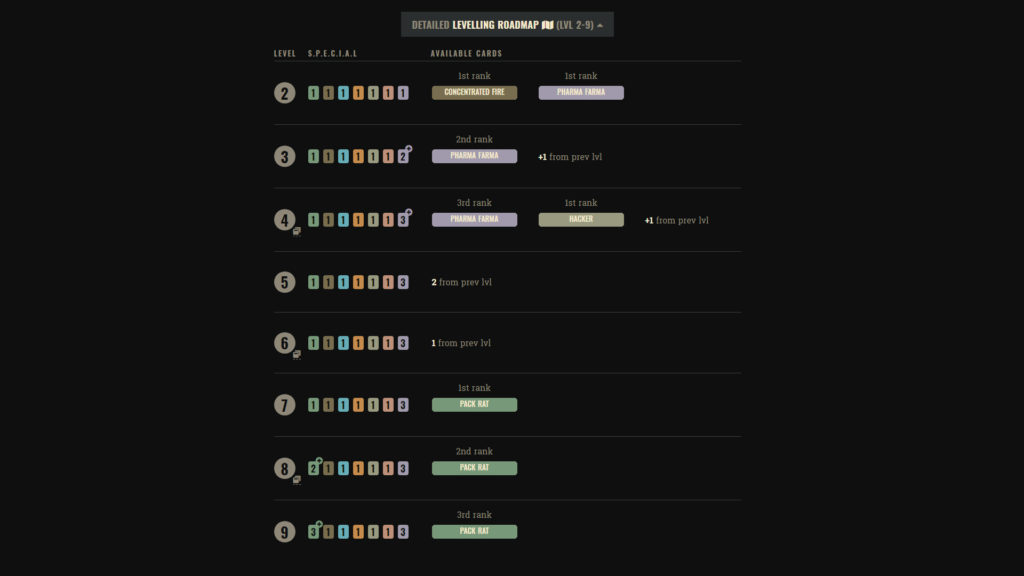Viewport: 1024px width, 576px height.
Task: Choose the 2nd rank Pharma Farma card
Action: (x=474, y=156)
